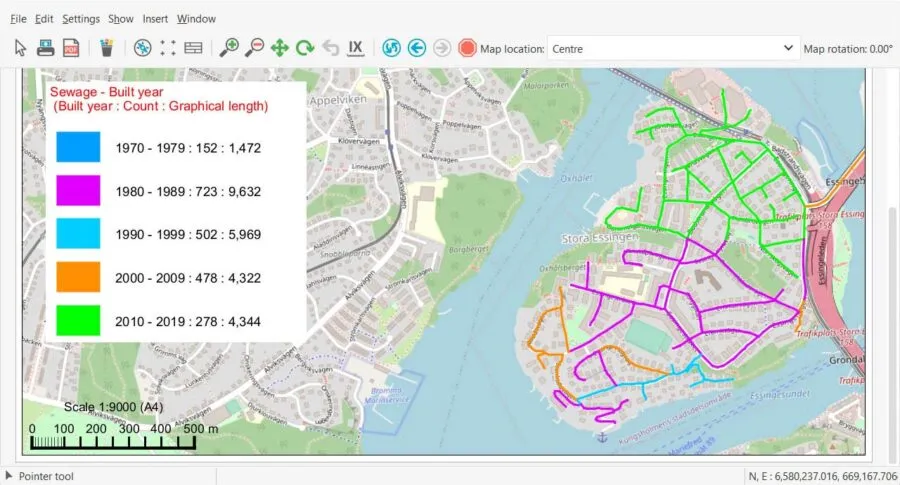The image size is (900, 485).
Task: Zoom in with the plus magnifier
Action: point(229,48)
